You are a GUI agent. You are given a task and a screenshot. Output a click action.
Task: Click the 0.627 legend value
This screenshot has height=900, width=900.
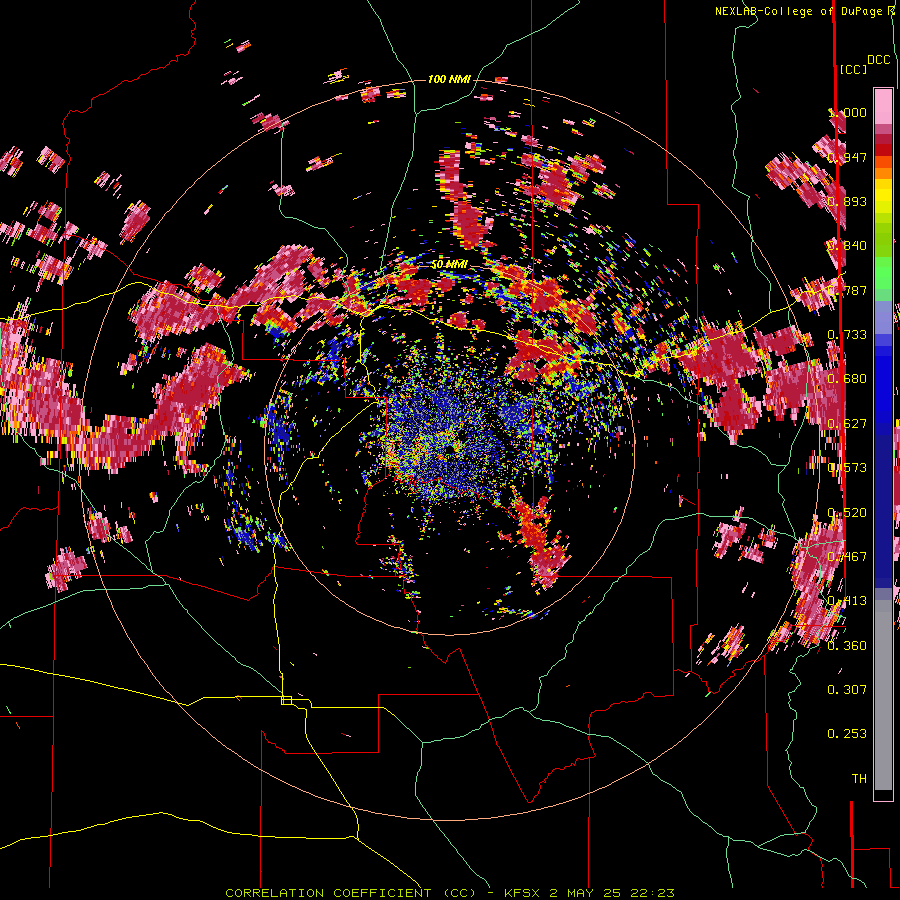pos(847,424)
